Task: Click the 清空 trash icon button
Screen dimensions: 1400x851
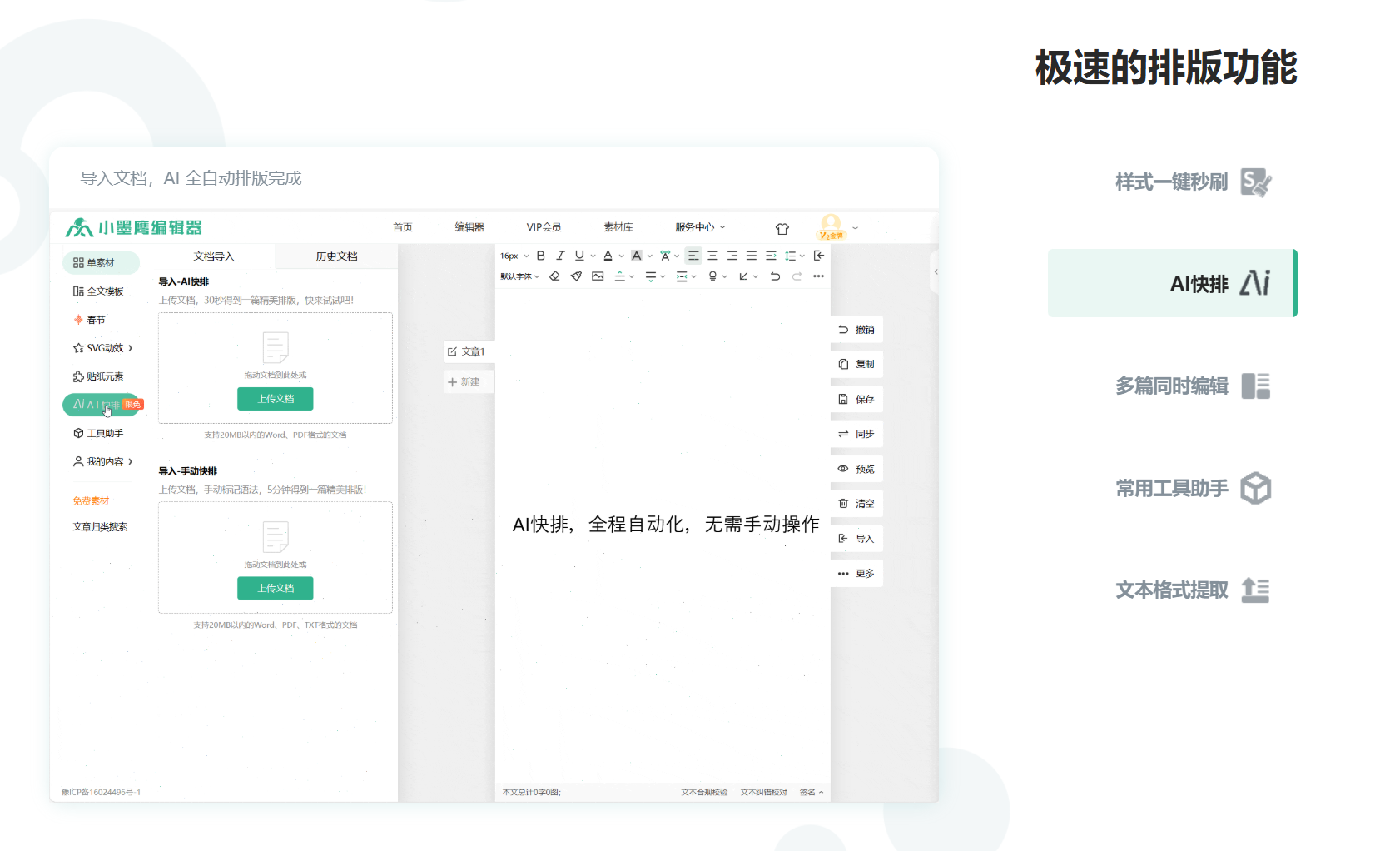Action: tap(856, 504)
